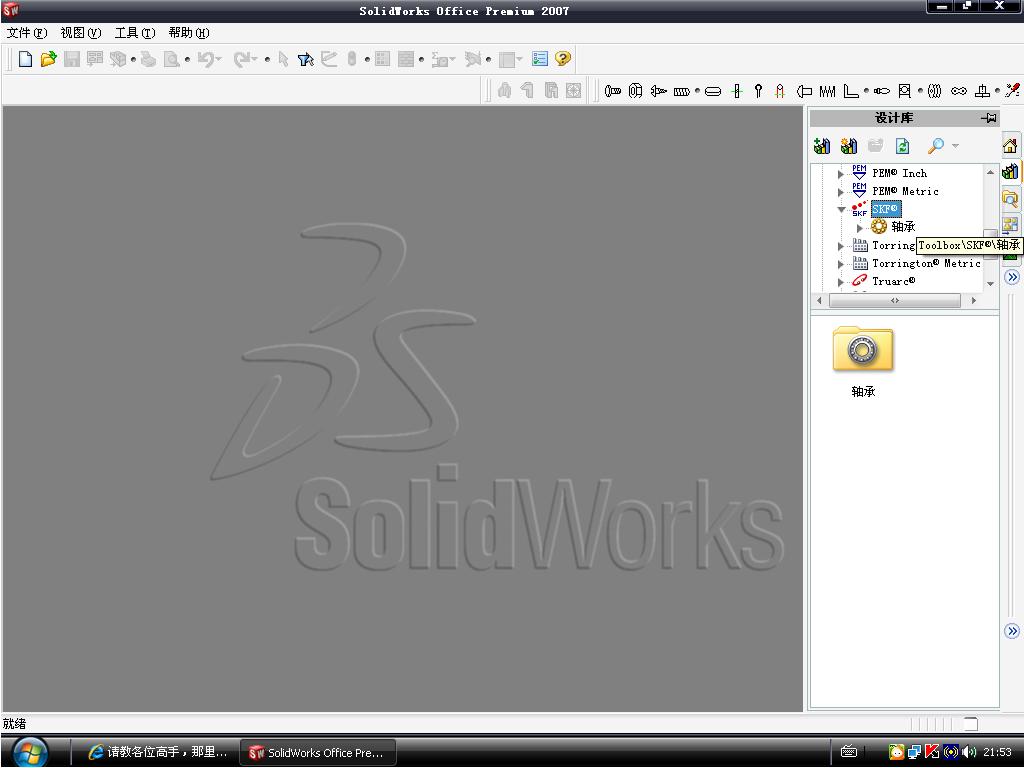Open the 轴承 bearing folder thumbnail
Viewport: 1024px width, 768px height.
[863, 349]
